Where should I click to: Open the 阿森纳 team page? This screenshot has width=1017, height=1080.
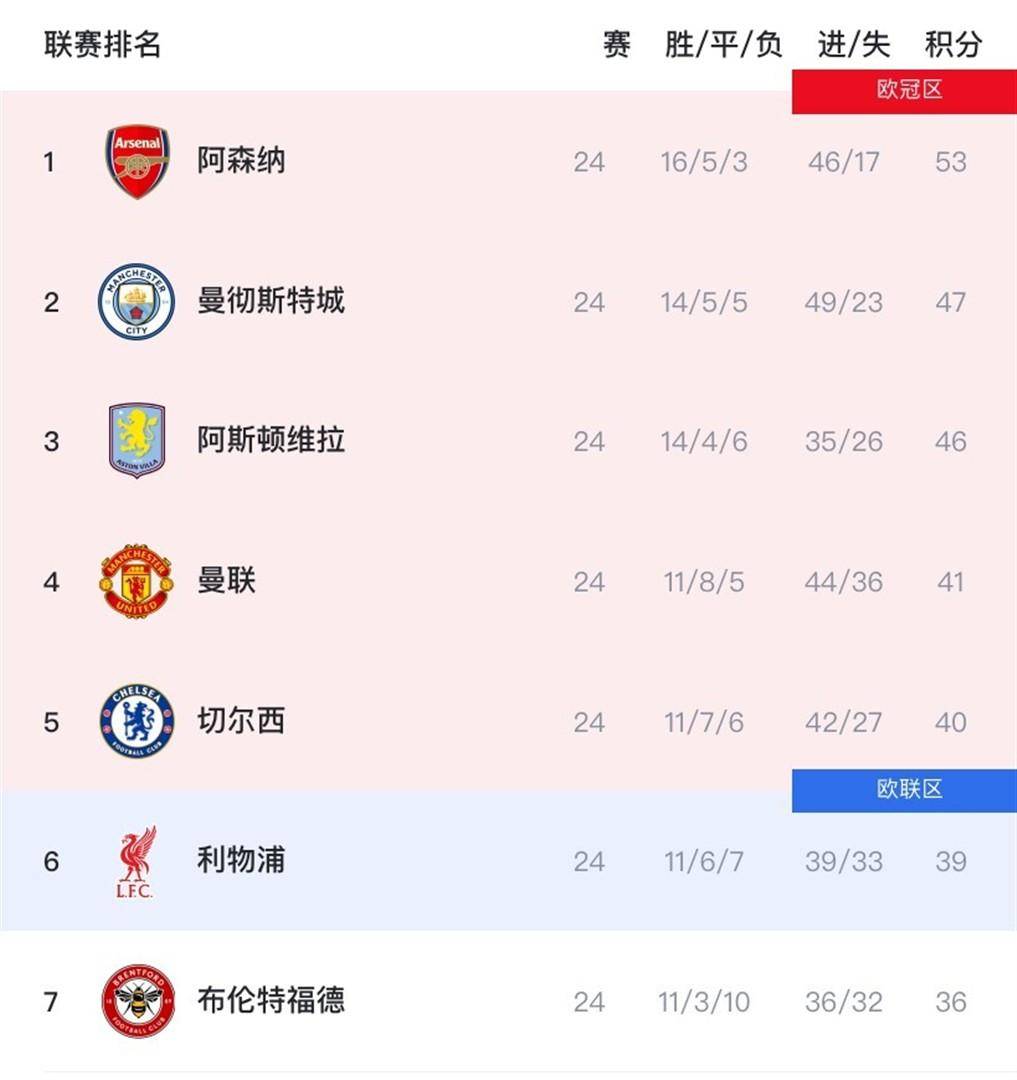(240, 161)
